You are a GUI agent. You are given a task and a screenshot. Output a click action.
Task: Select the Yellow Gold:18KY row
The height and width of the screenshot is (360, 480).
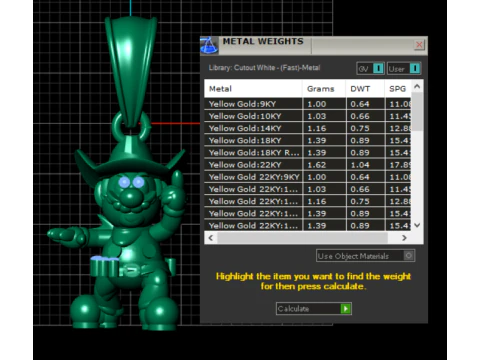(308, 140)
